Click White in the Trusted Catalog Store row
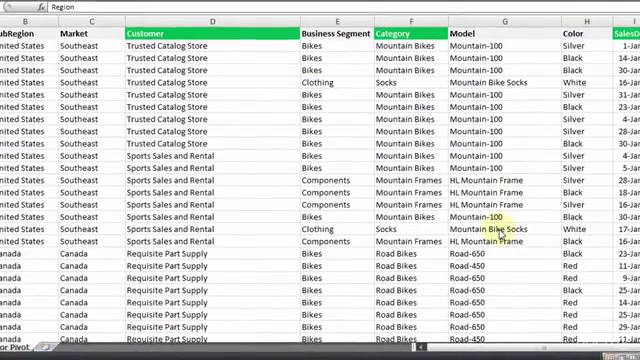 (x=574, y=82)
